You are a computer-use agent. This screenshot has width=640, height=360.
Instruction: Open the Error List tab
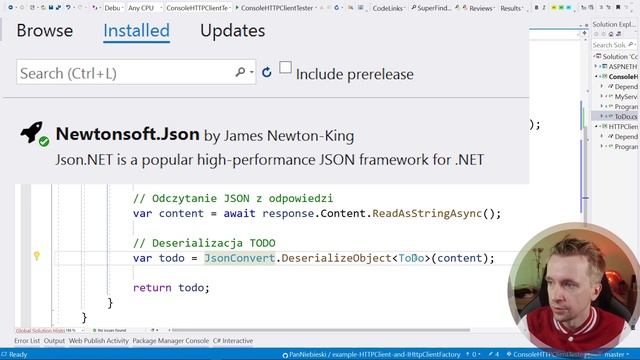click(x=27, y=340)
